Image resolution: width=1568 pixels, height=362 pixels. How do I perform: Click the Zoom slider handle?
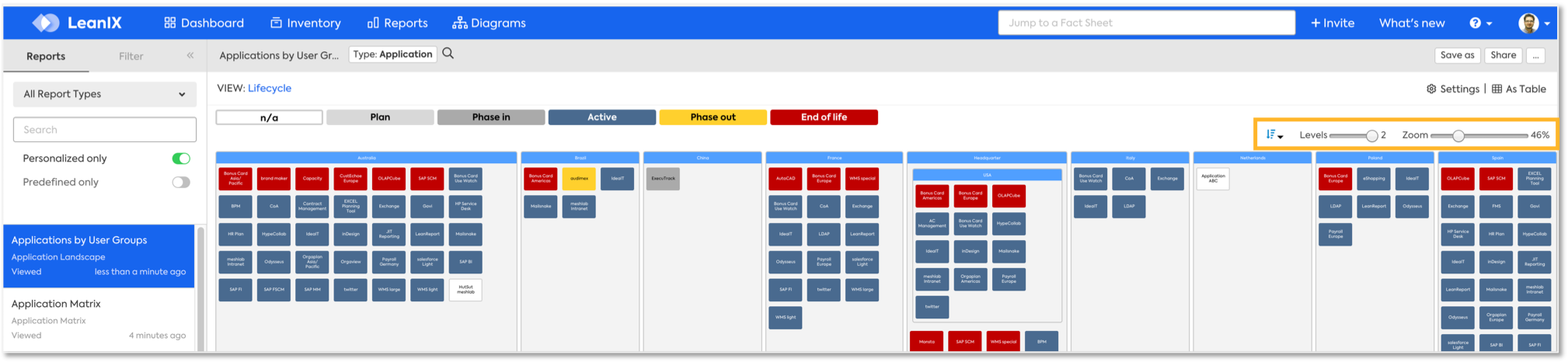pos(1458,136)
